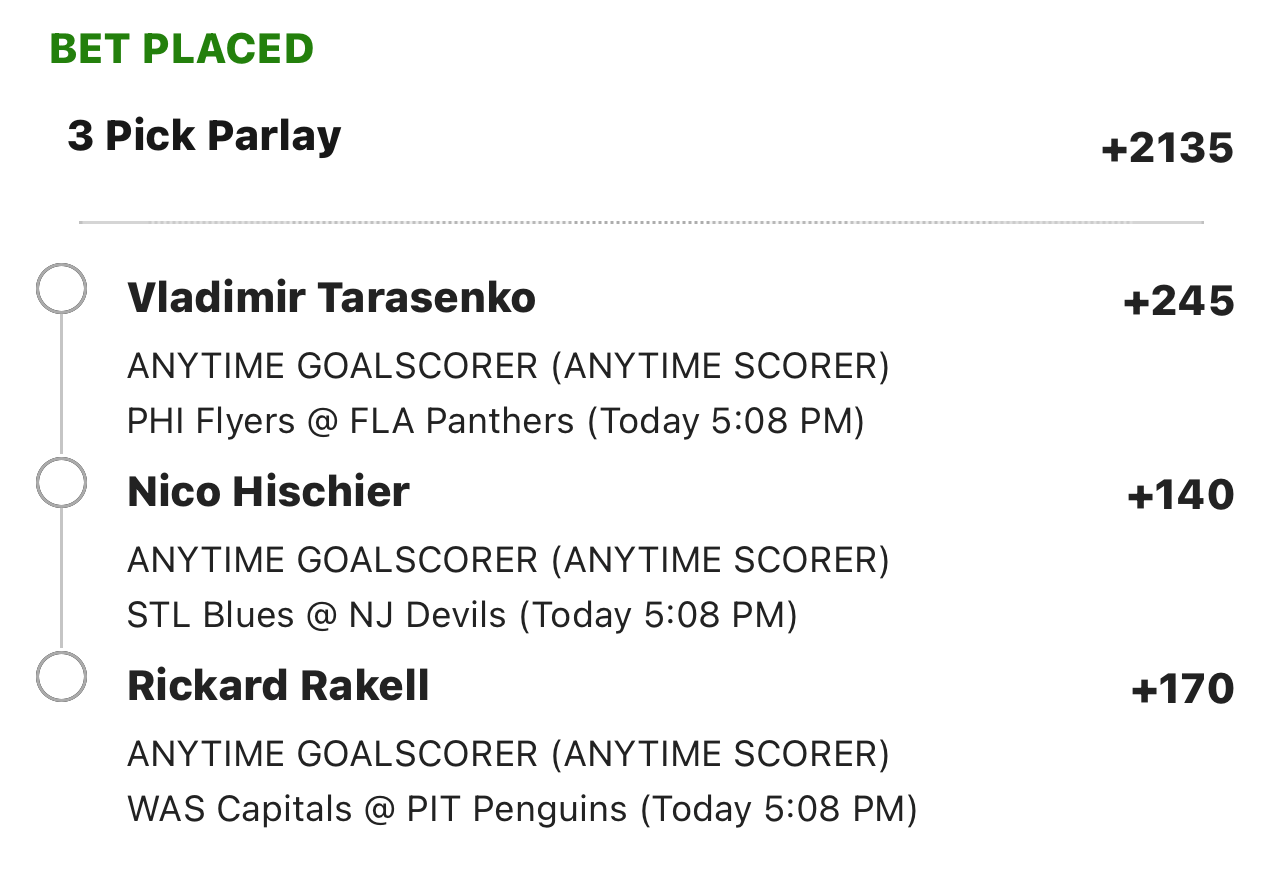Click Anytime Goalscorer market under Nico Hischier
This screenshot has height=872, width=1284.
coord(508,561)
